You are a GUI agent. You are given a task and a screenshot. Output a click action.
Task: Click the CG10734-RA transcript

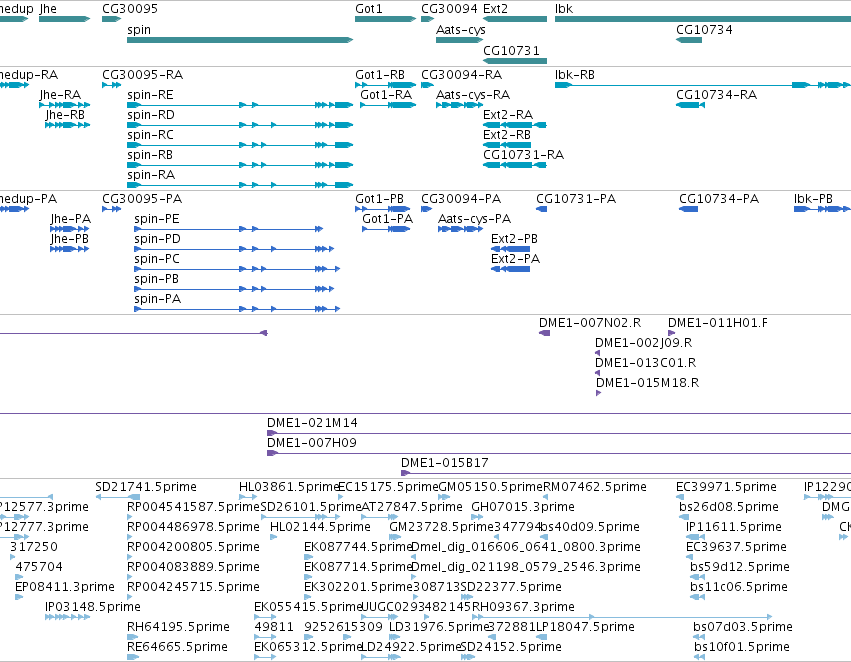(x=690, y=105)
